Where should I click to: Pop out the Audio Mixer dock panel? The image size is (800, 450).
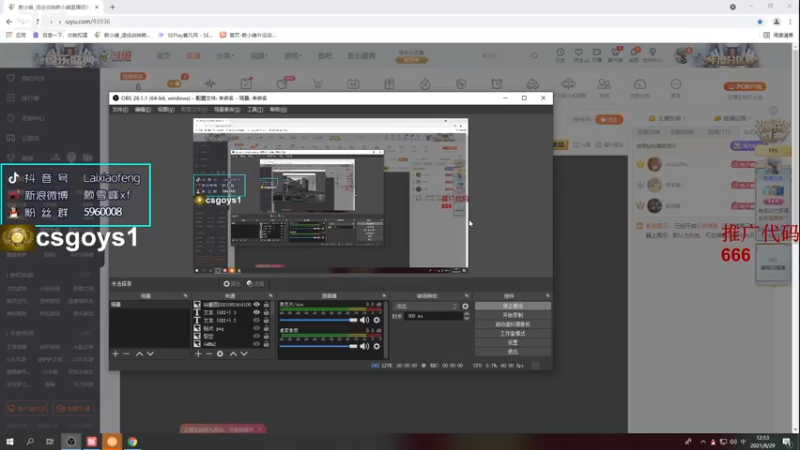click(x=384, y=296)
